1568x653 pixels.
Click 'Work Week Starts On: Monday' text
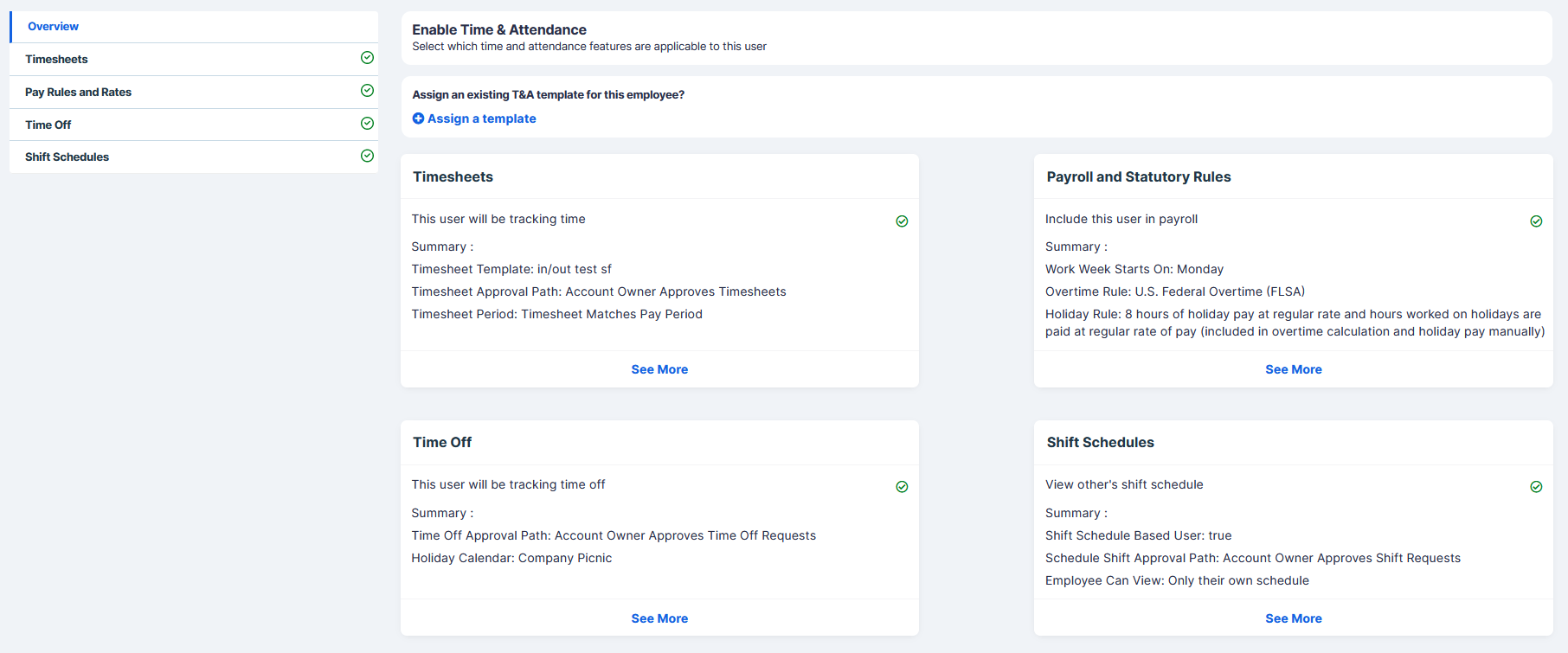(1134, 269)
